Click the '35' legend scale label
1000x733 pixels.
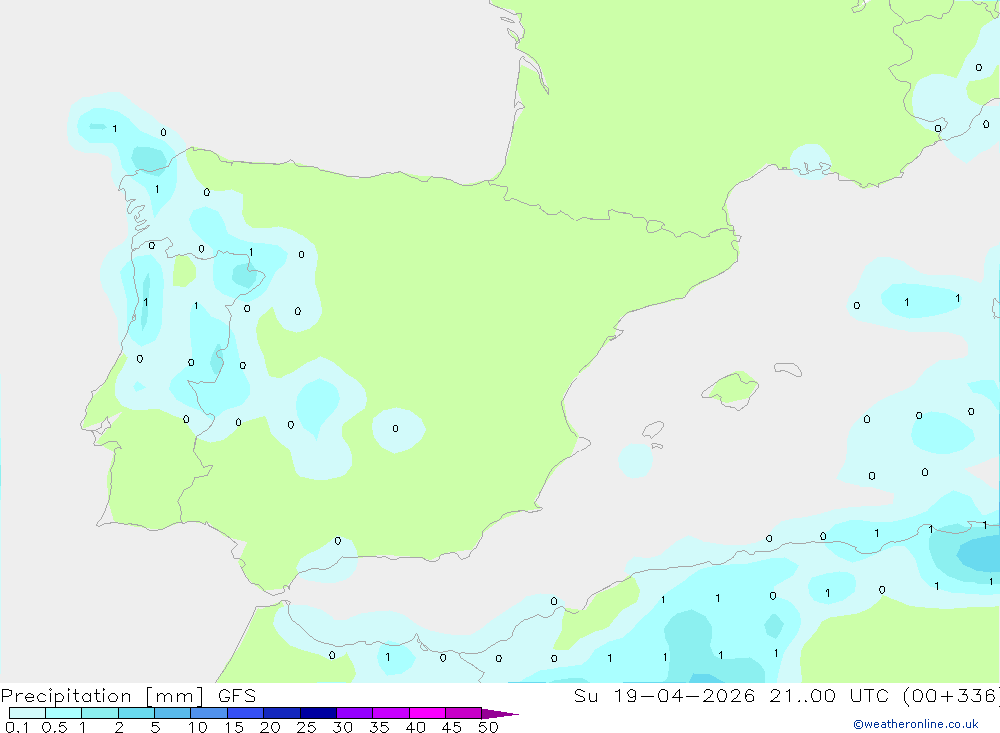click(x=379, y=727)
